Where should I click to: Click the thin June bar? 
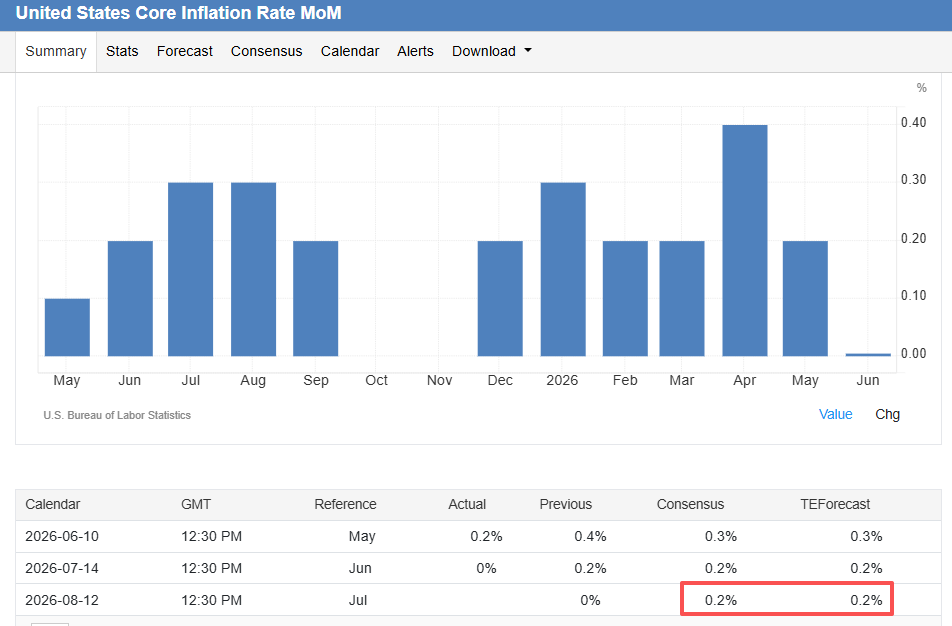click(x=868, y=355)
